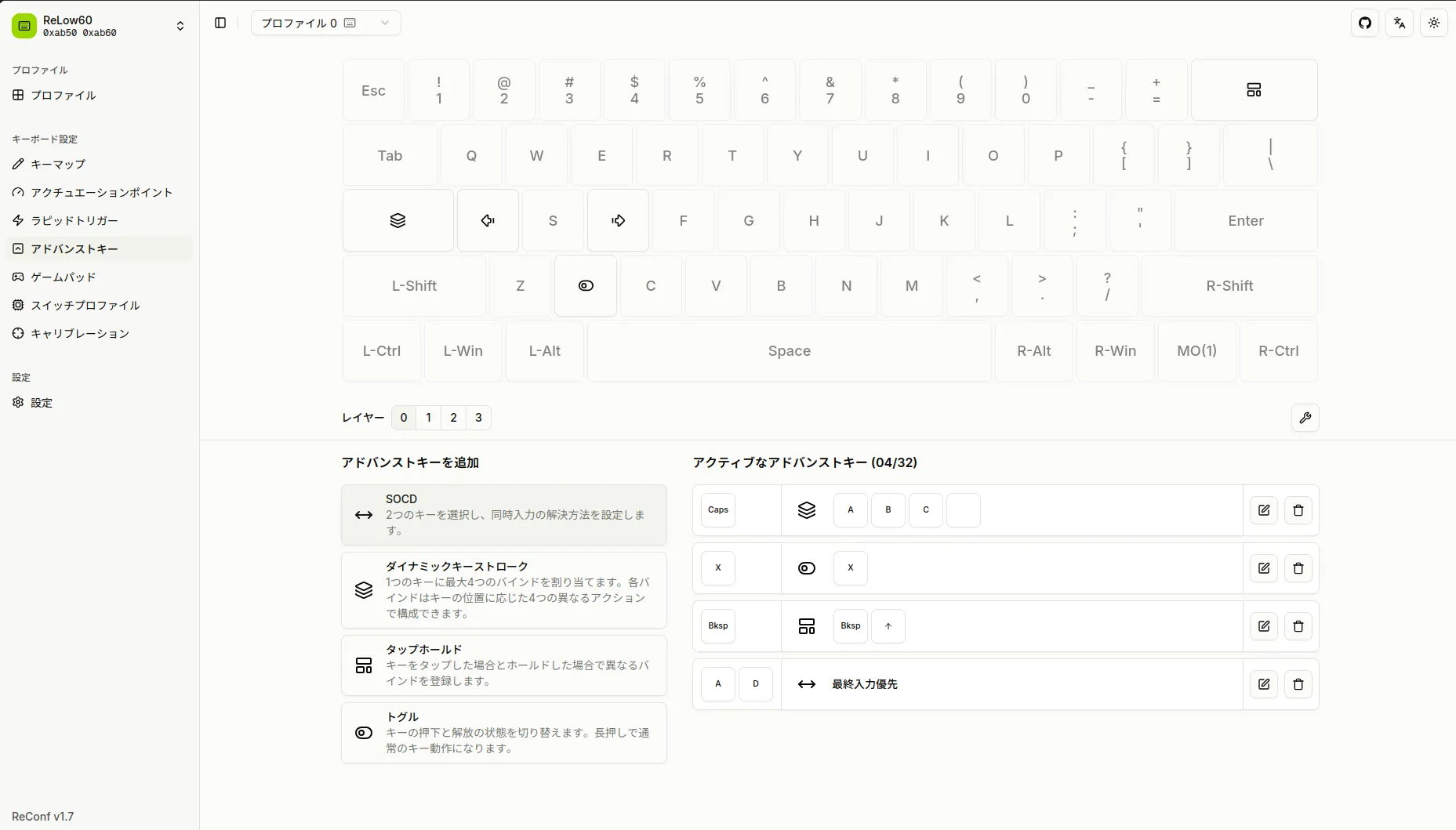Open プロファイル in the sidebar

99,95
